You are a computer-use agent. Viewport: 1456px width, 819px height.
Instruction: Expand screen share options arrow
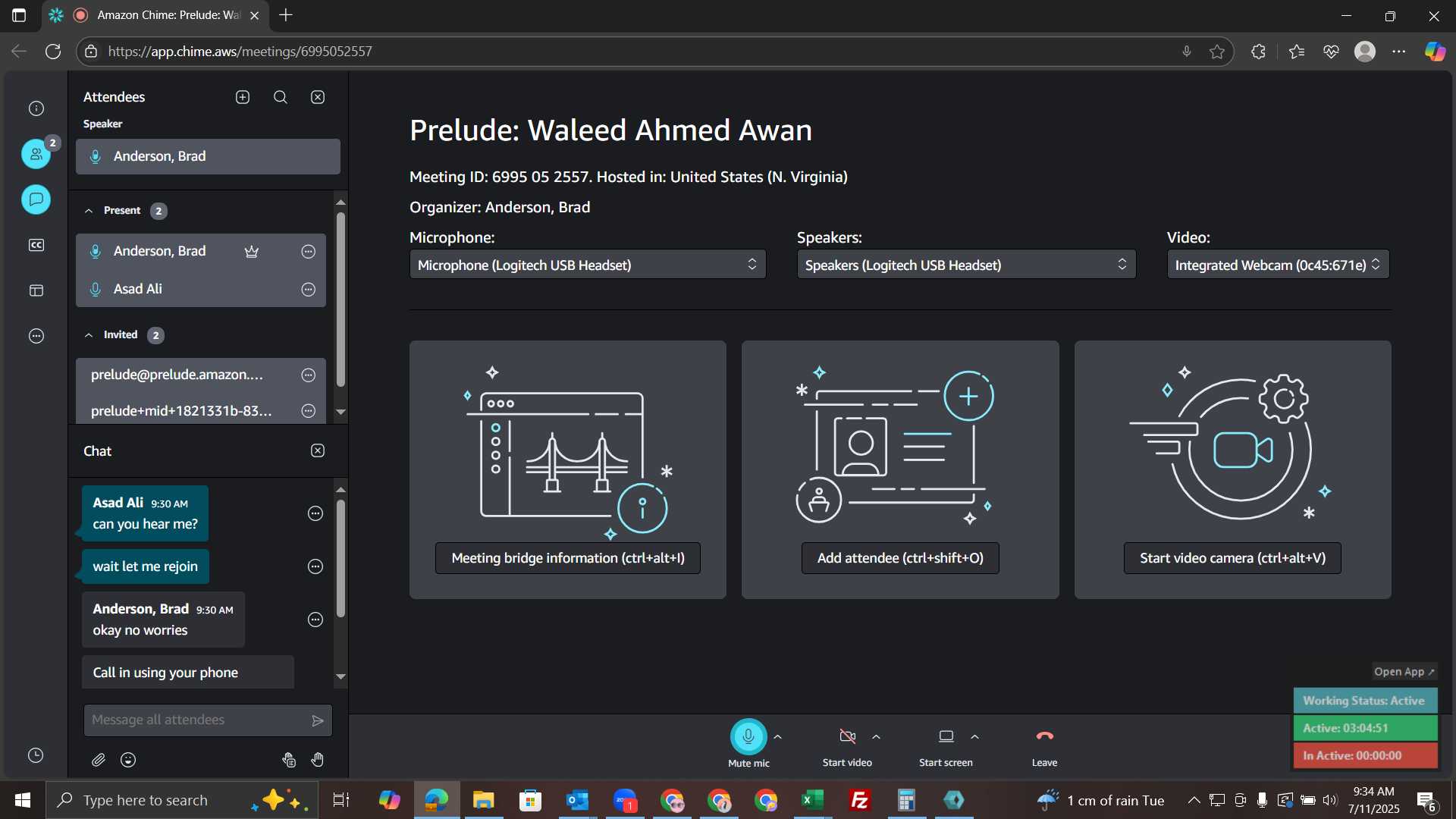click(x=974, y=736)
